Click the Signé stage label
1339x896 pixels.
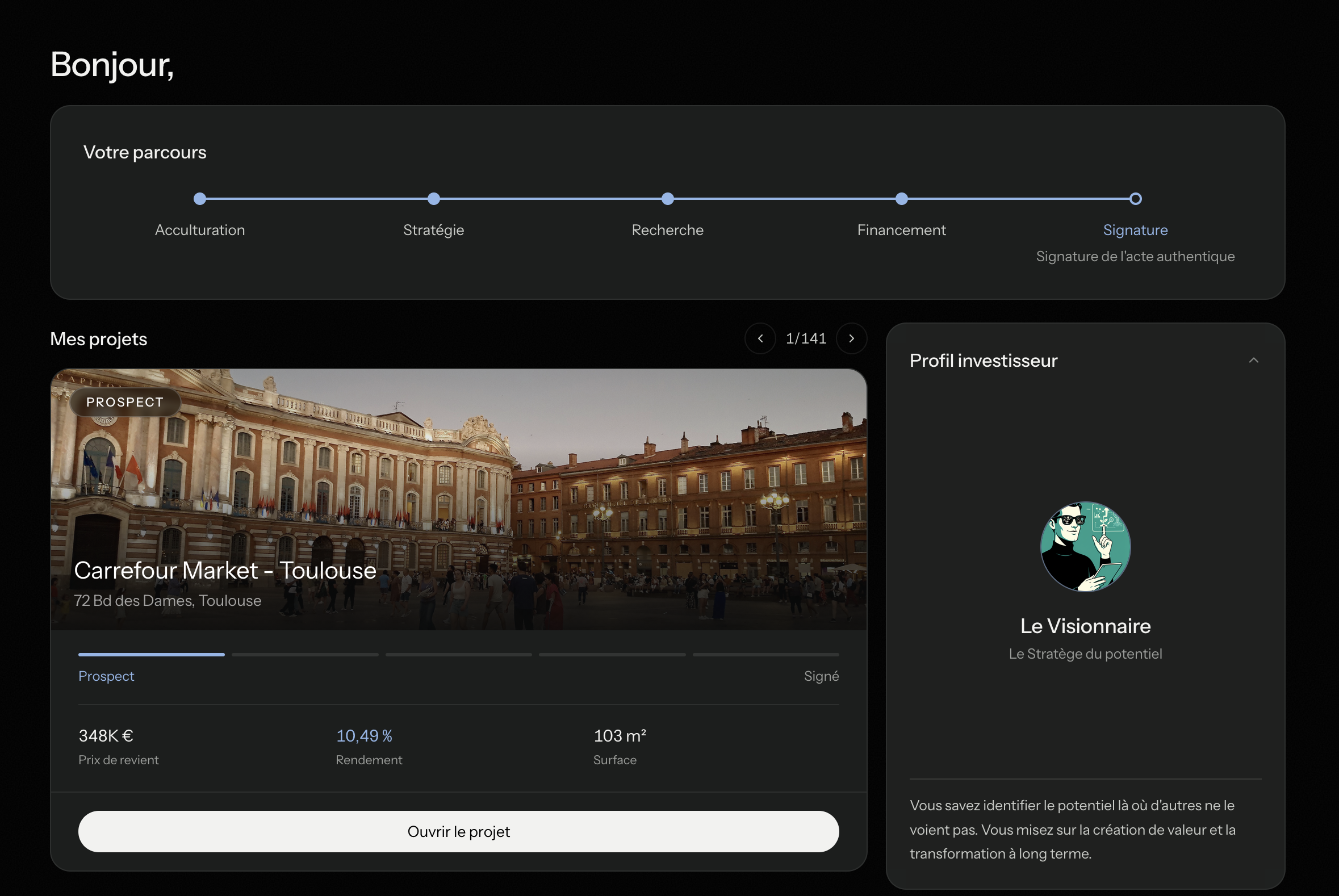(821, 676)
